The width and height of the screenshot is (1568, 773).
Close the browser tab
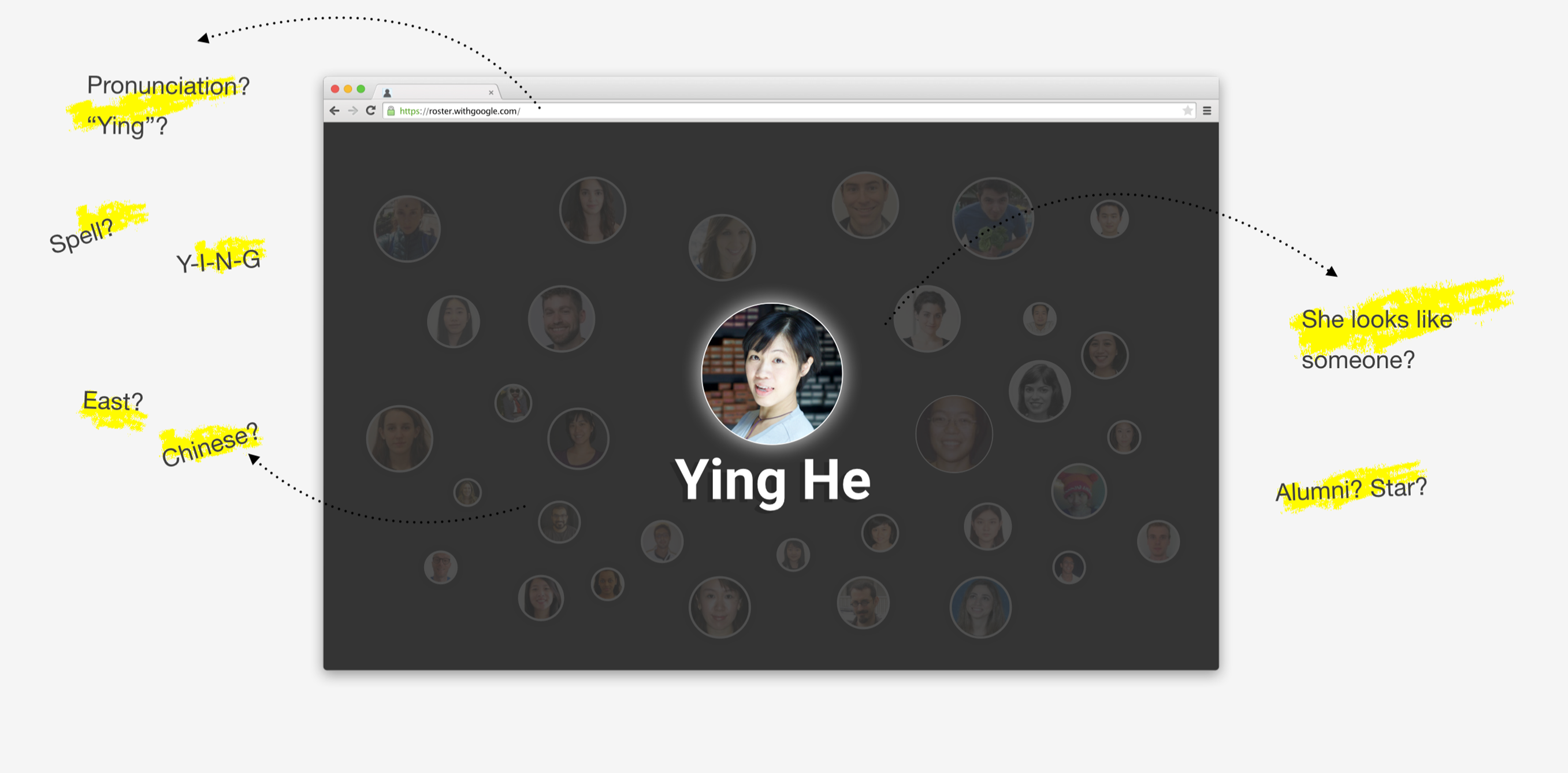491,92
